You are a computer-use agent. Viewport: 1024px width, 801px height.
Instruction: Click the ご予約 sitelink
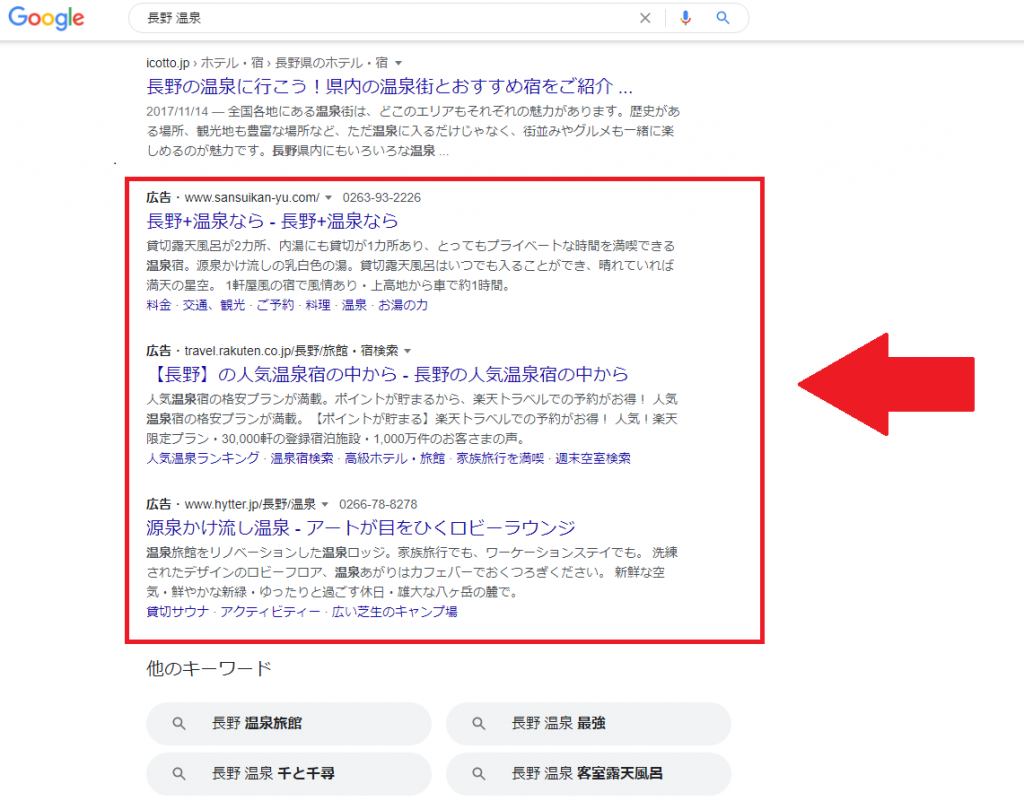(x=275, y=305)
